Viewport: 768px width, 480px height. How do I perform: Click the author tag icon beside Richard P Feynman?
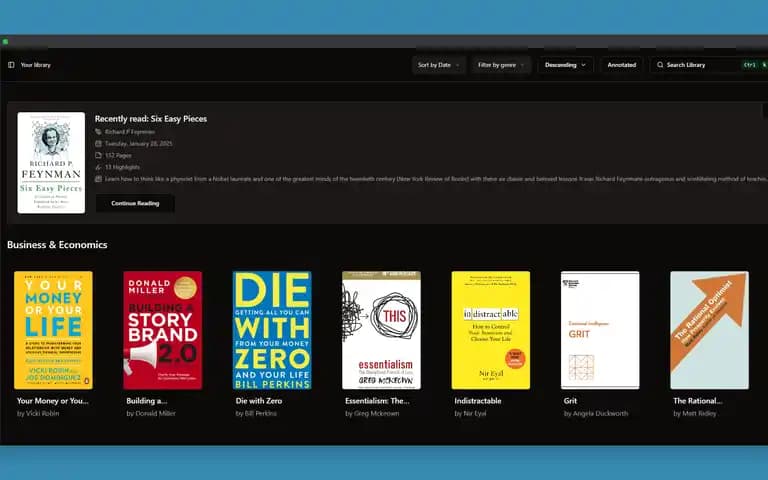98,132
